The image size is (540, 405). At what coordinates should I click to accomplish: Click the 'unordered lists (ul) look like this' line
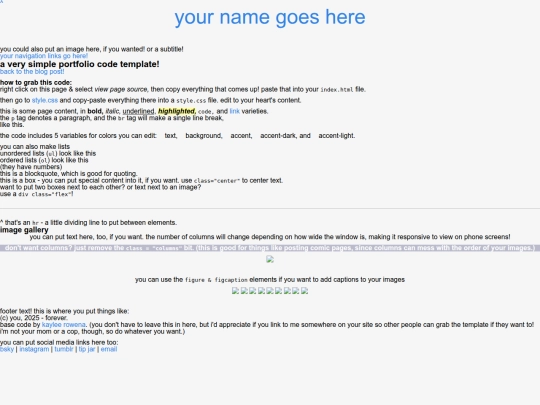(x=48, y=154)
